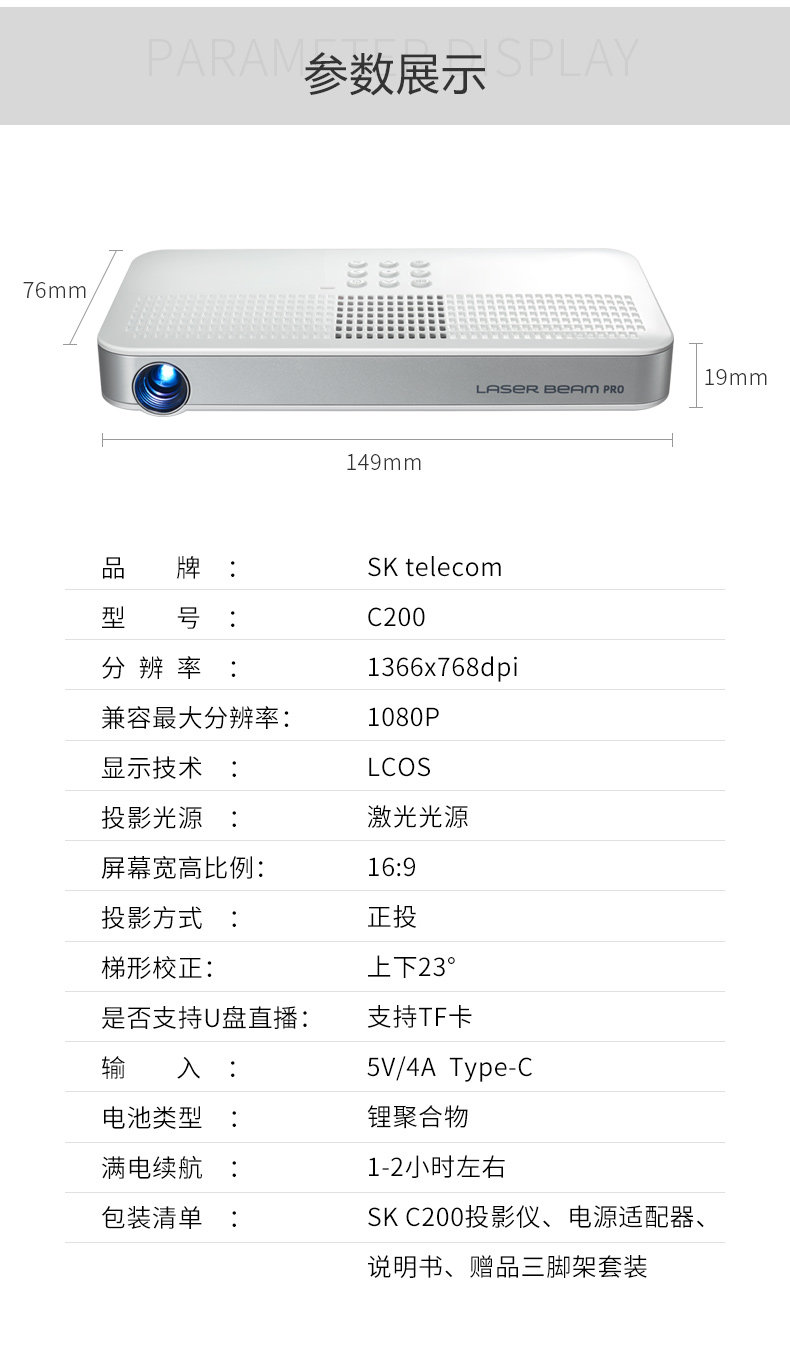Image resolution: width=790 pixels, height=1371 pixels.
Task: Click the LCOS display technology value
Action: pos(398,767)
